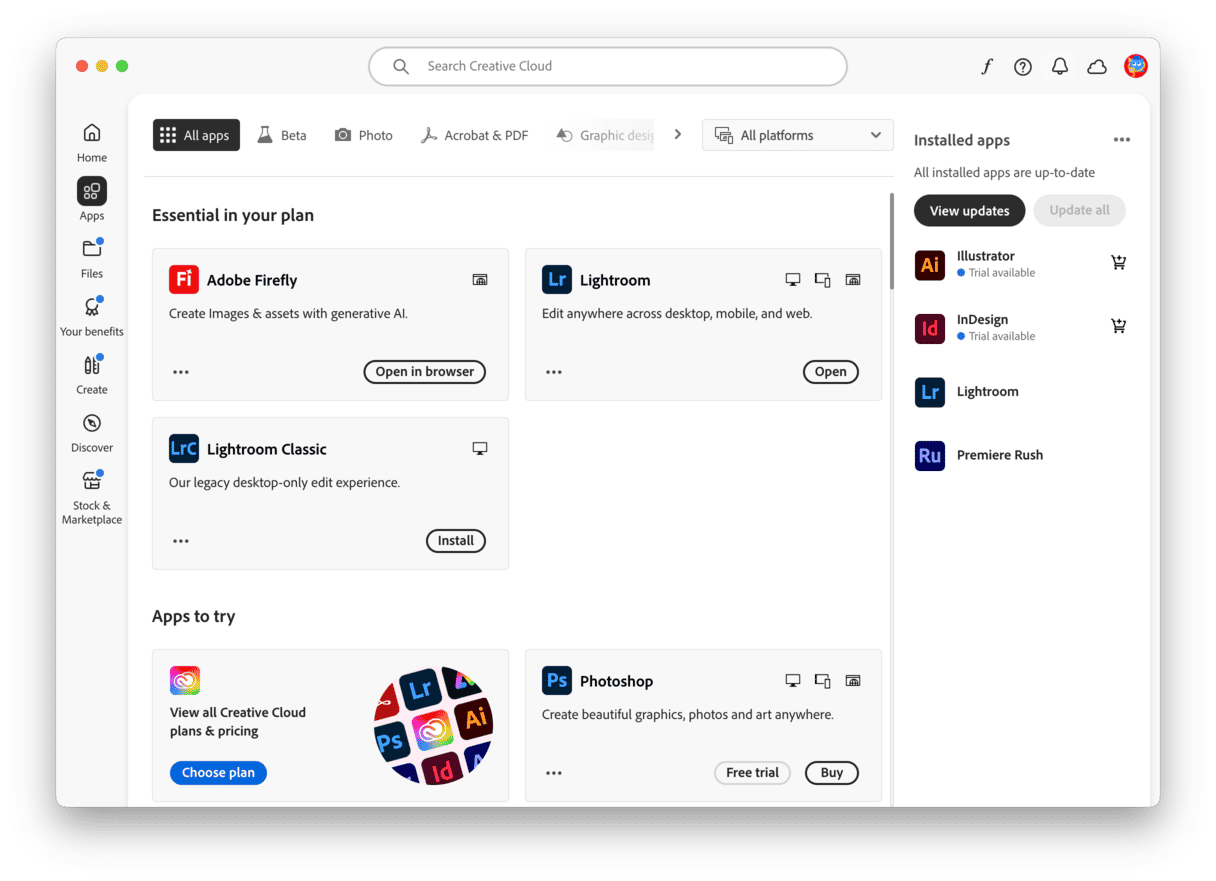Viewport: 1216px width, 881px height.
Task: Click the Photoshop title text
Action: click(616, 681)
